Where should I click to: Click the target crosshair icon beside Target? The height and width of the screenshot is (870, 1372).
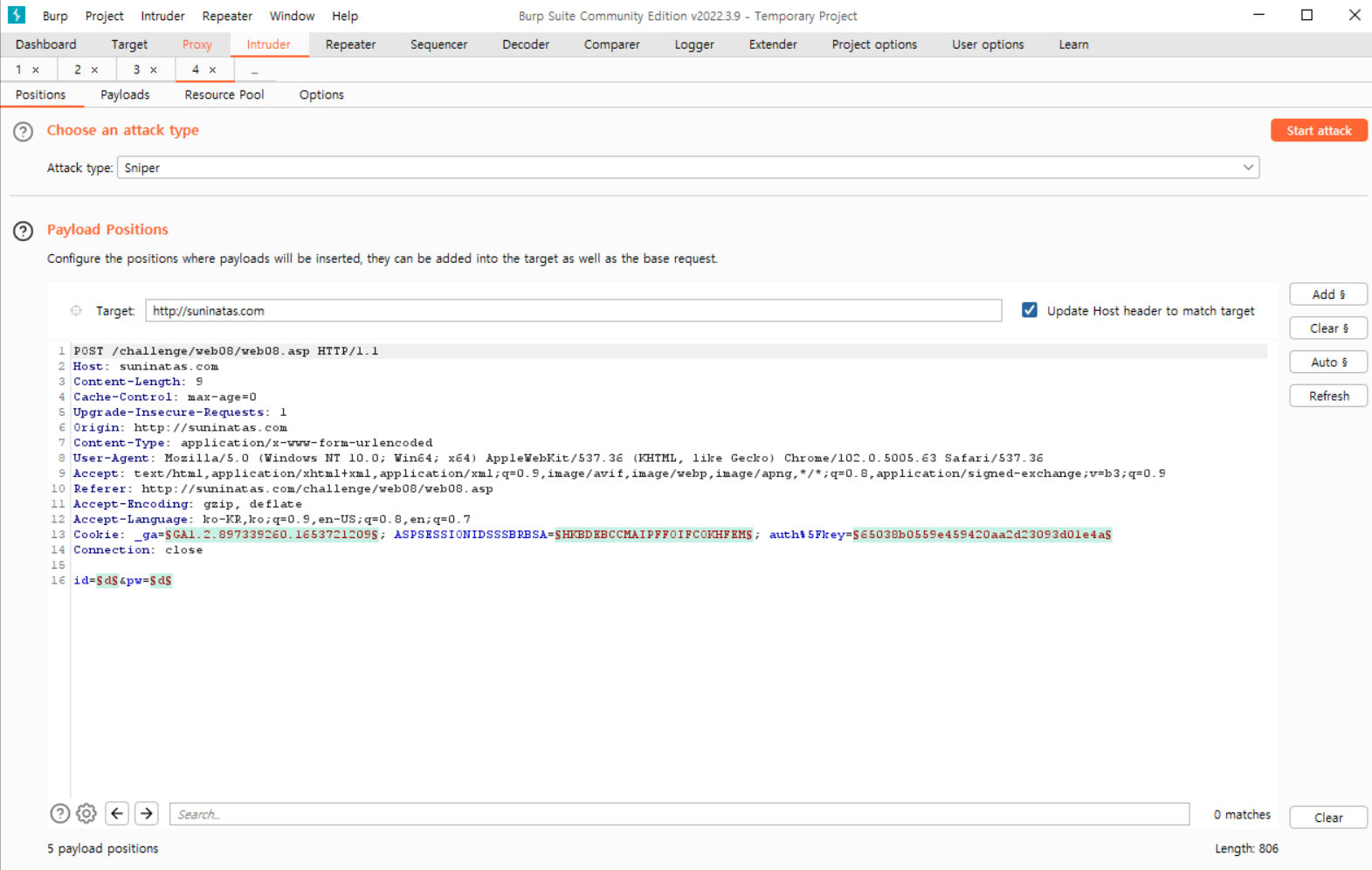tap(76, 311)
